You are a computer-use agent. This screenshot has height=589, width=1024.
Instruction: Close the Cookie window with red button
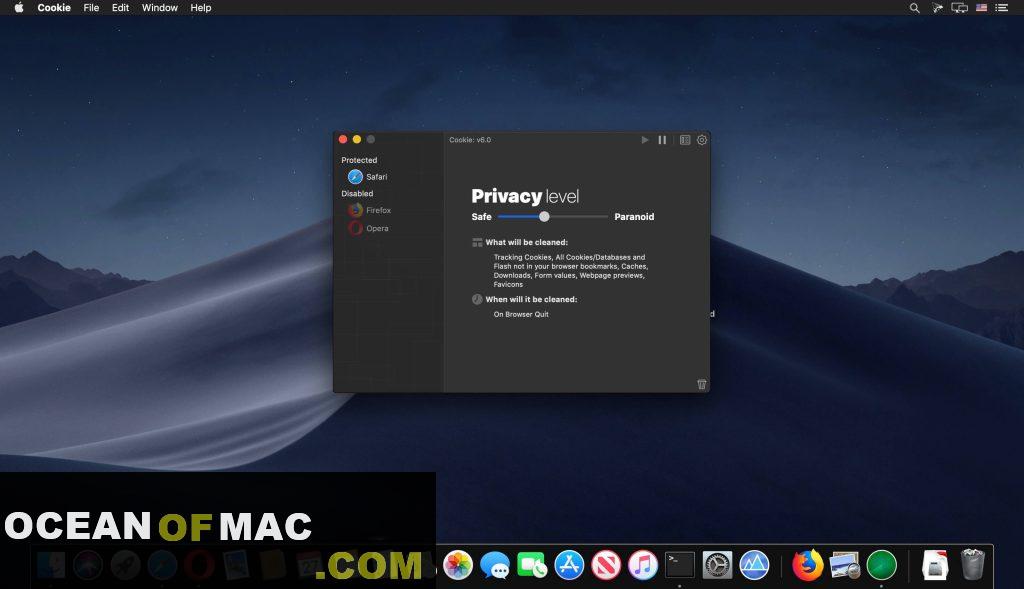343,139
